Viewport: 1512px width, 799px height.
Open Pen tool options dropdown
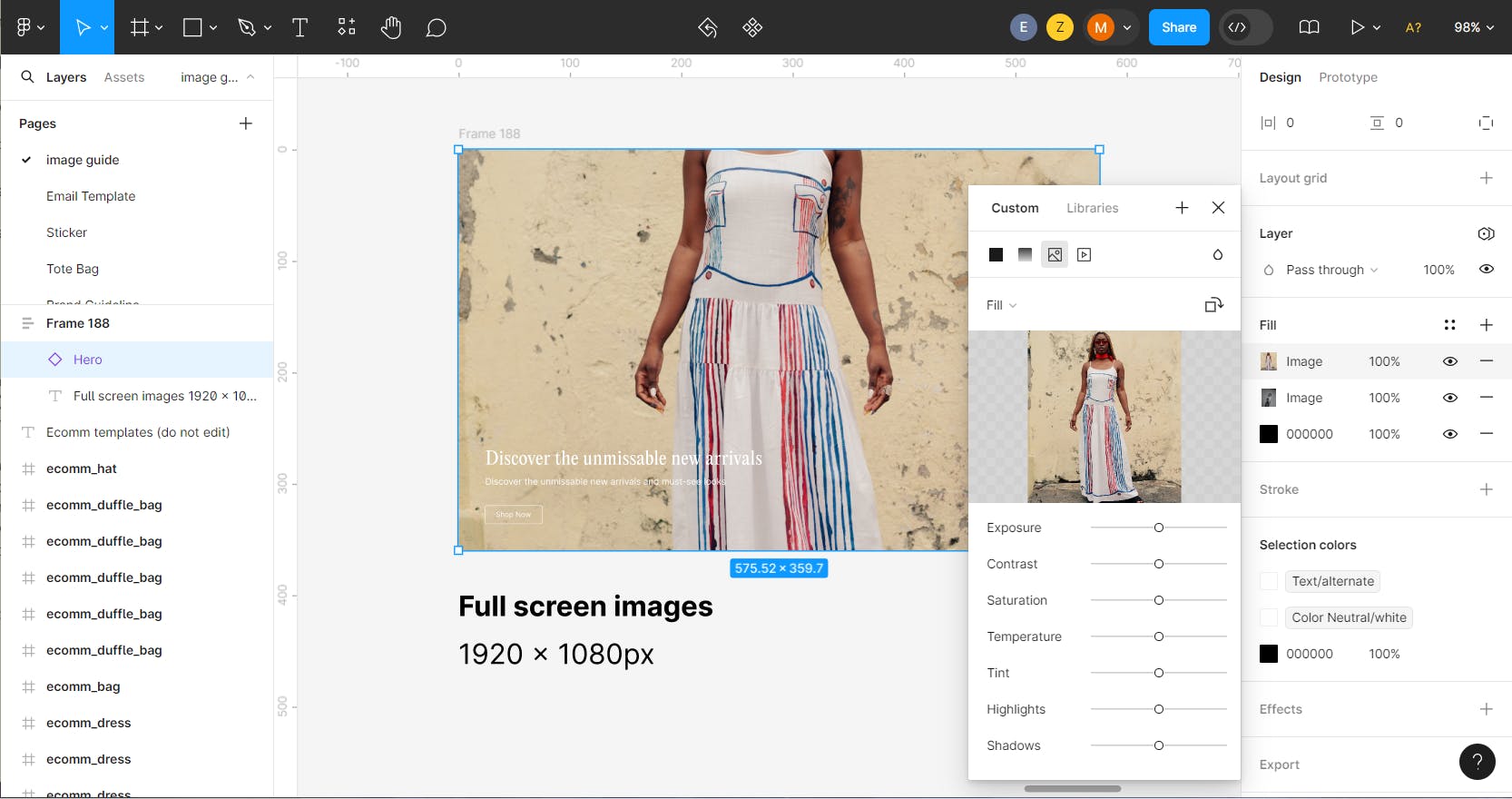coord(268,28)
